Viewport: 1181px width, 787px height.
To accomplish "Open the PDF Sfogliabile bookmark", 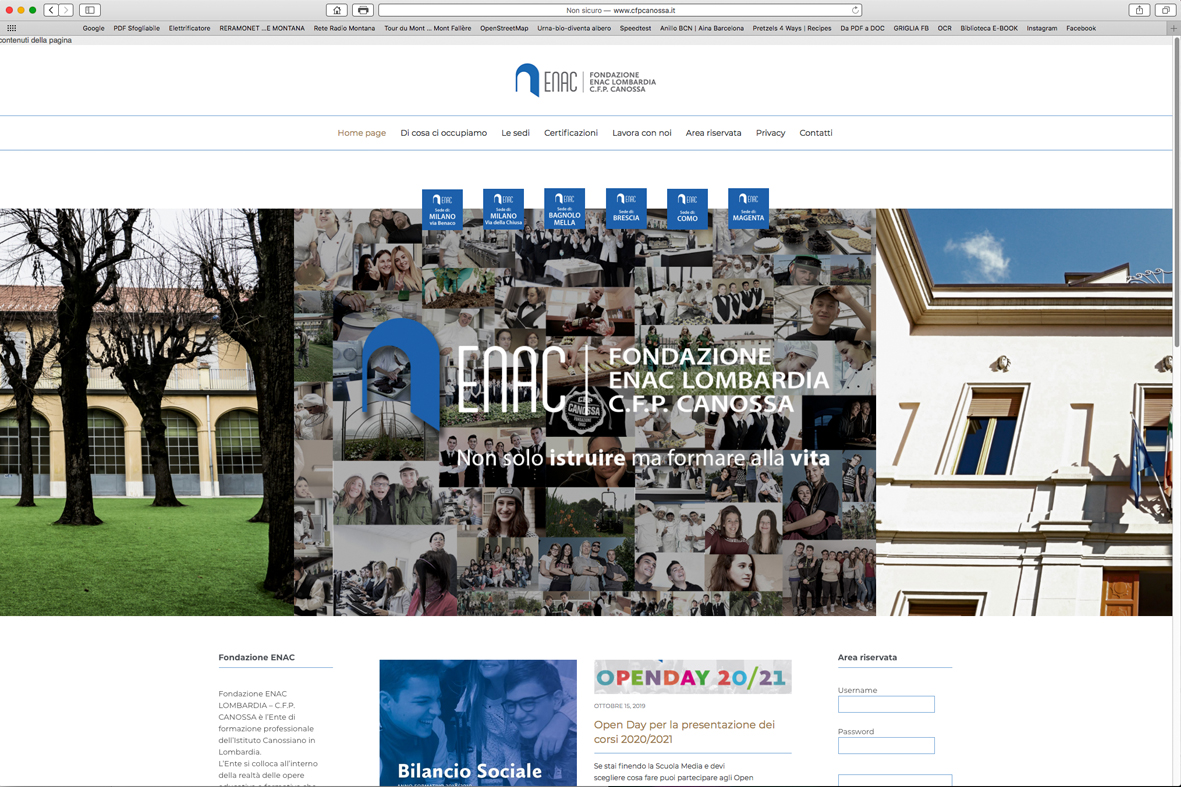I will click(136, 28).
